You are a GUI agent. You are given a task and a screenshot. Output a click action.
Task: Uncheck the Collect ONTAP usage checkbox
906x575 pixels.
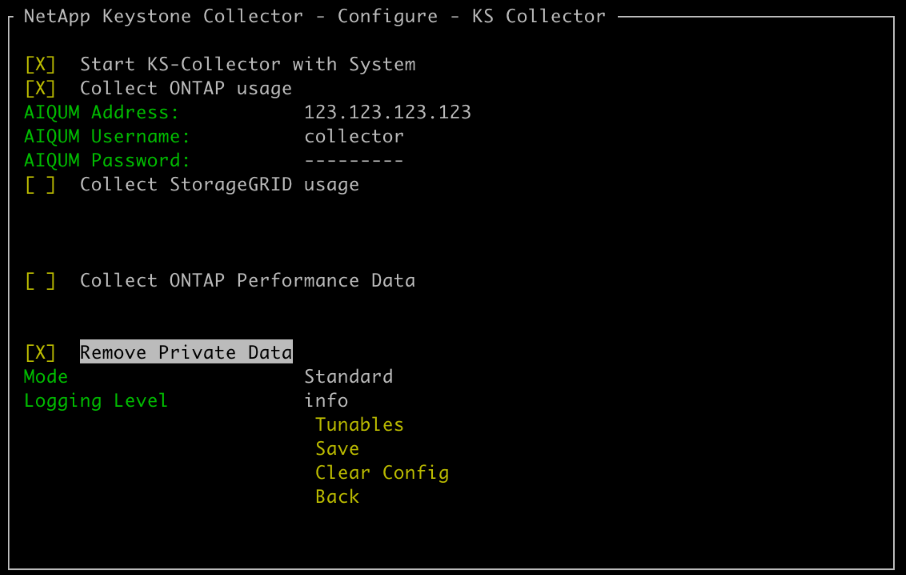40,89
